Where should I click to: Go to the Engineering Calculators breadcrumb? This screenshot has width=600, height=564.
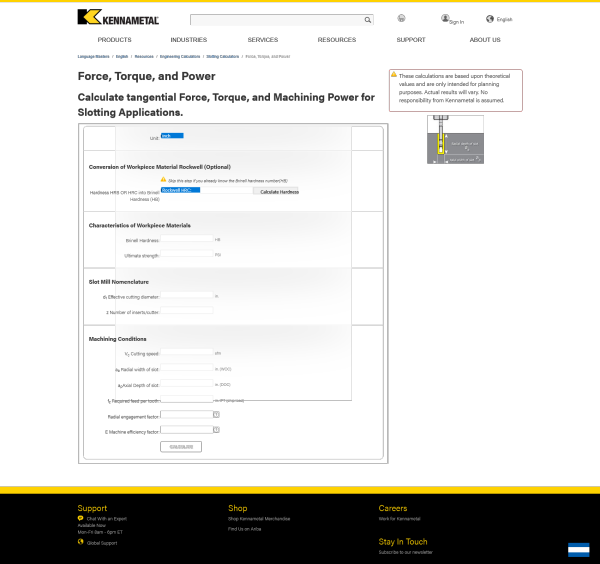[180, 57]
